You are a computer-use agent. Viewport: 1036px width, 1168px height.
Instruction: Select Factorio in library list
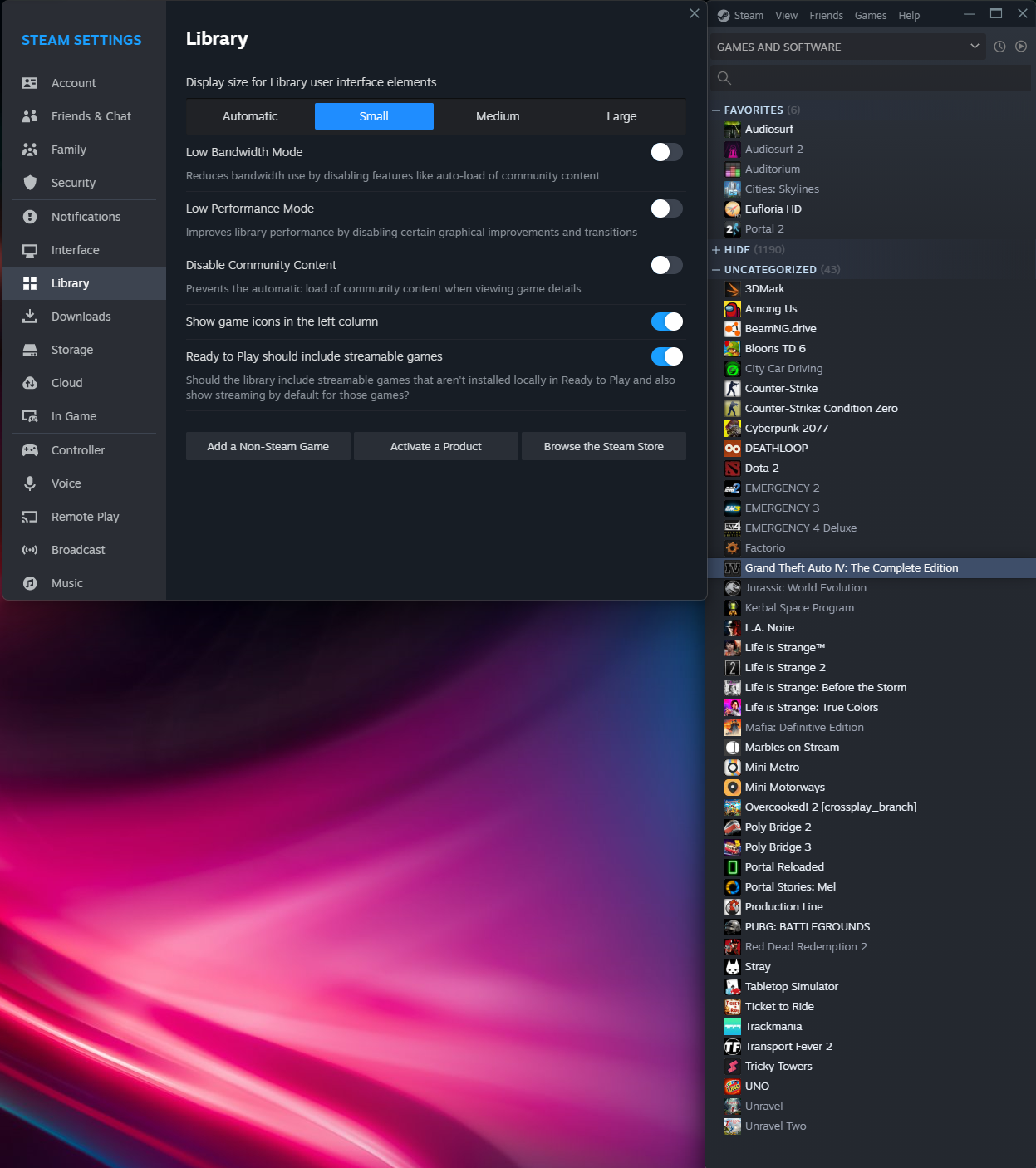click(872, 548)
